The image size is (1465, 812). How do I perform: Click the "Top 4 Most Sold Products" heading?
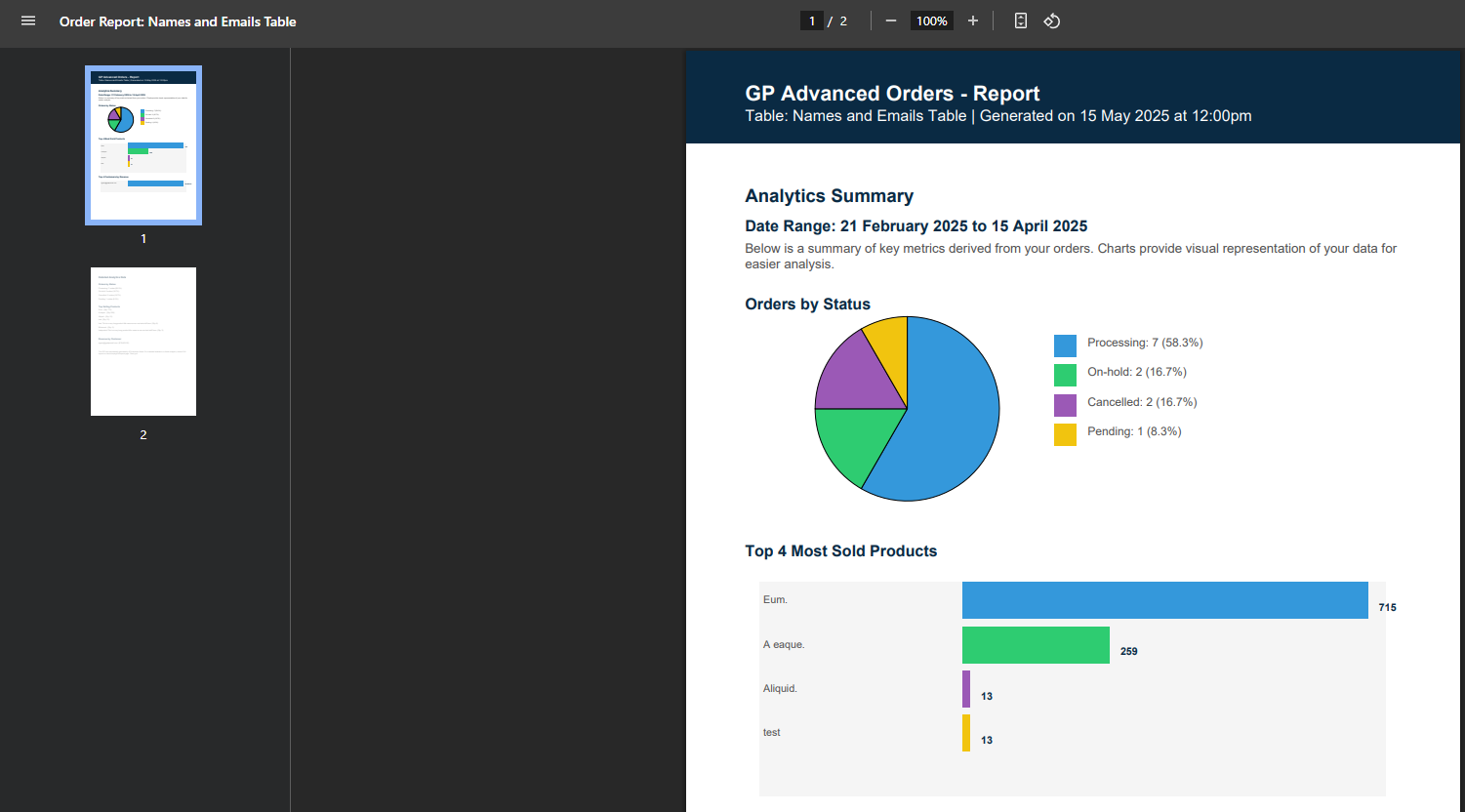(x=840, y=550)
